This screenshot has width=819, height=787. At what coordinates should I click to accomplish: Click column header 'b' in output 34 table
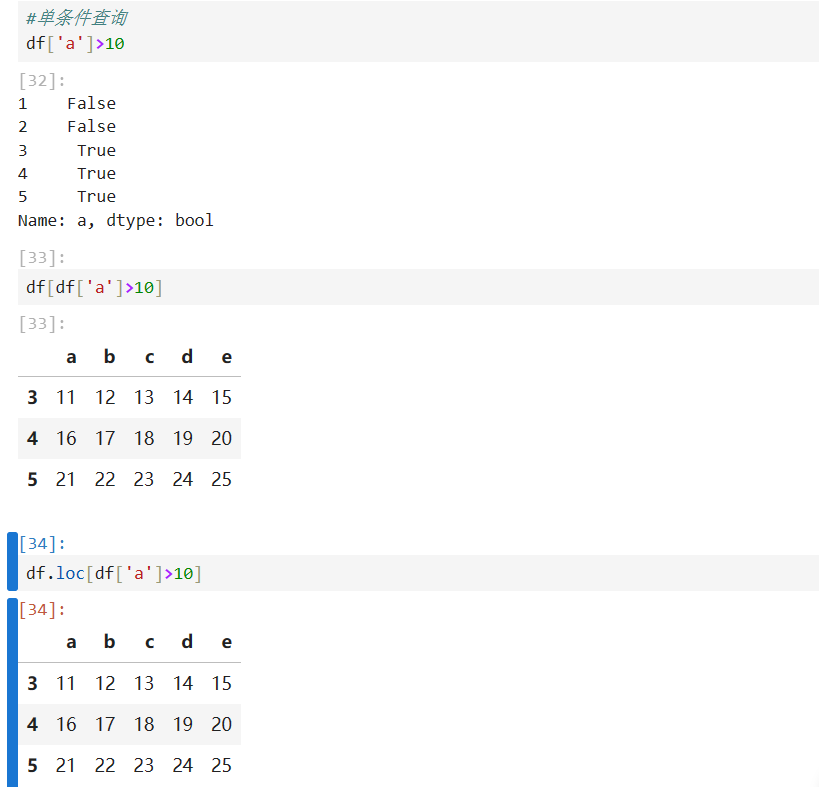coord(109,642)
